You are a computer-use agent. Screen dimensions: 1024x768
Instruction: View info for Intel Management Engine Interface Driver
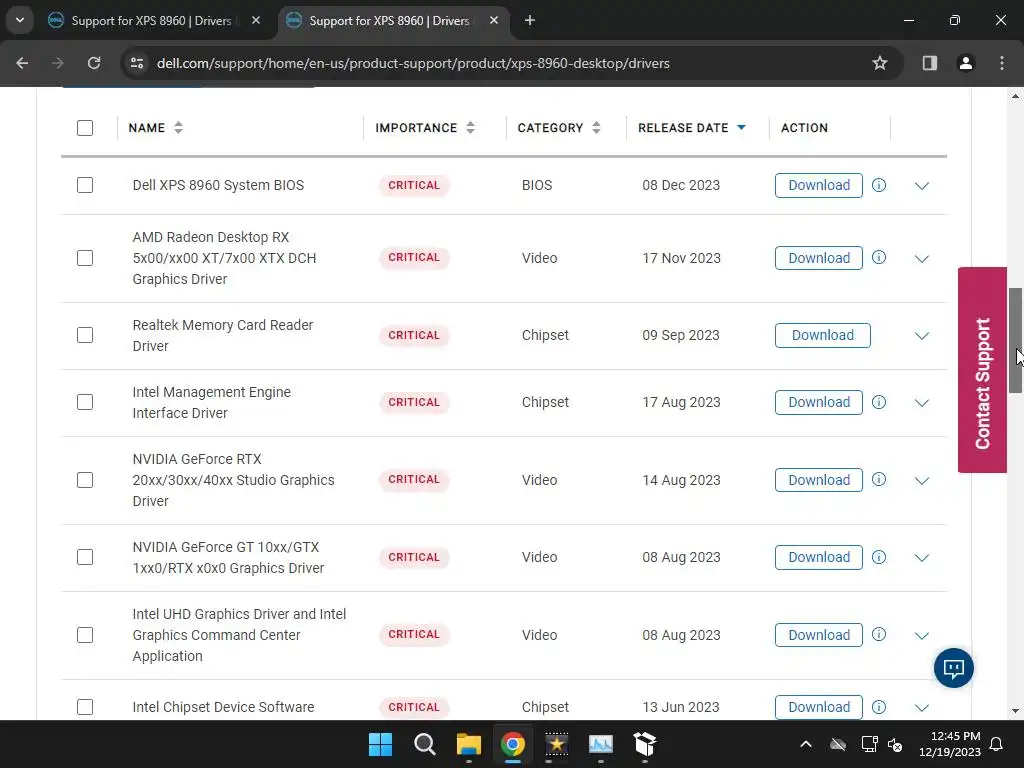point(879,402)
